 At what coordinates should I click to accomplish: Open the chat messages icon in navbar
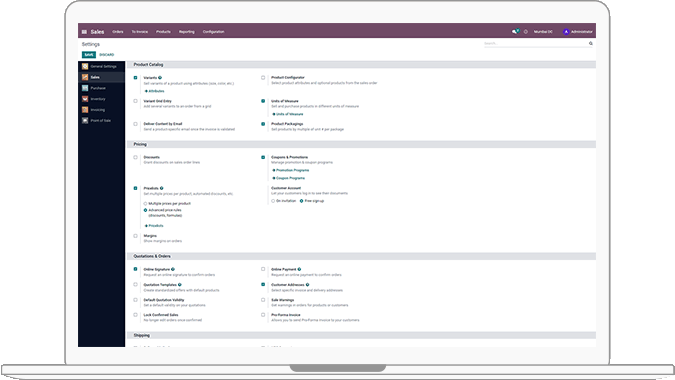pos(515,31)
